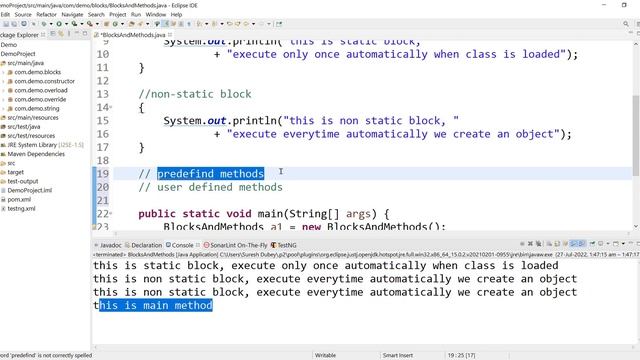This screenshot has width=640, height=360.
Task: Switch to the Declaration tab
Action: (x=143, y=245)
